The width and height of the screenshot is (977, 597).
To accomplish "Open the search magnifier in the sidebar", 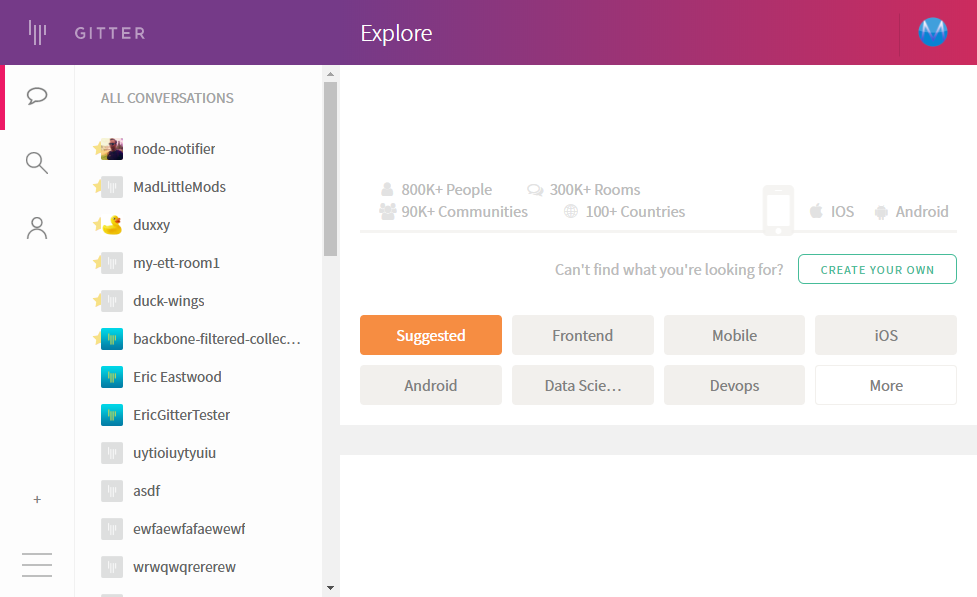I will 37,163.
